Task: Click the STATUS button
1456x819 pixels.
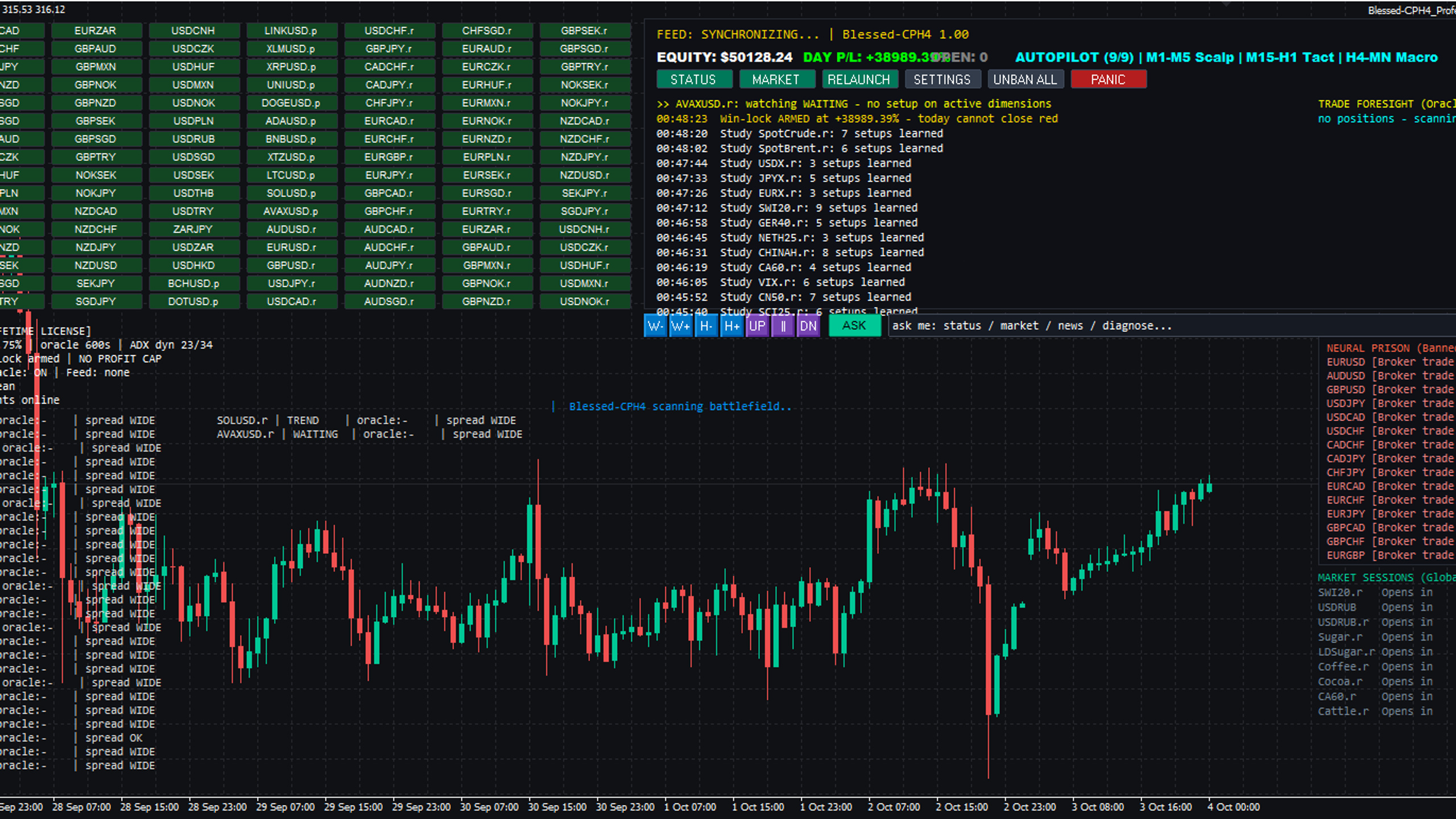Action: point(694,80)
